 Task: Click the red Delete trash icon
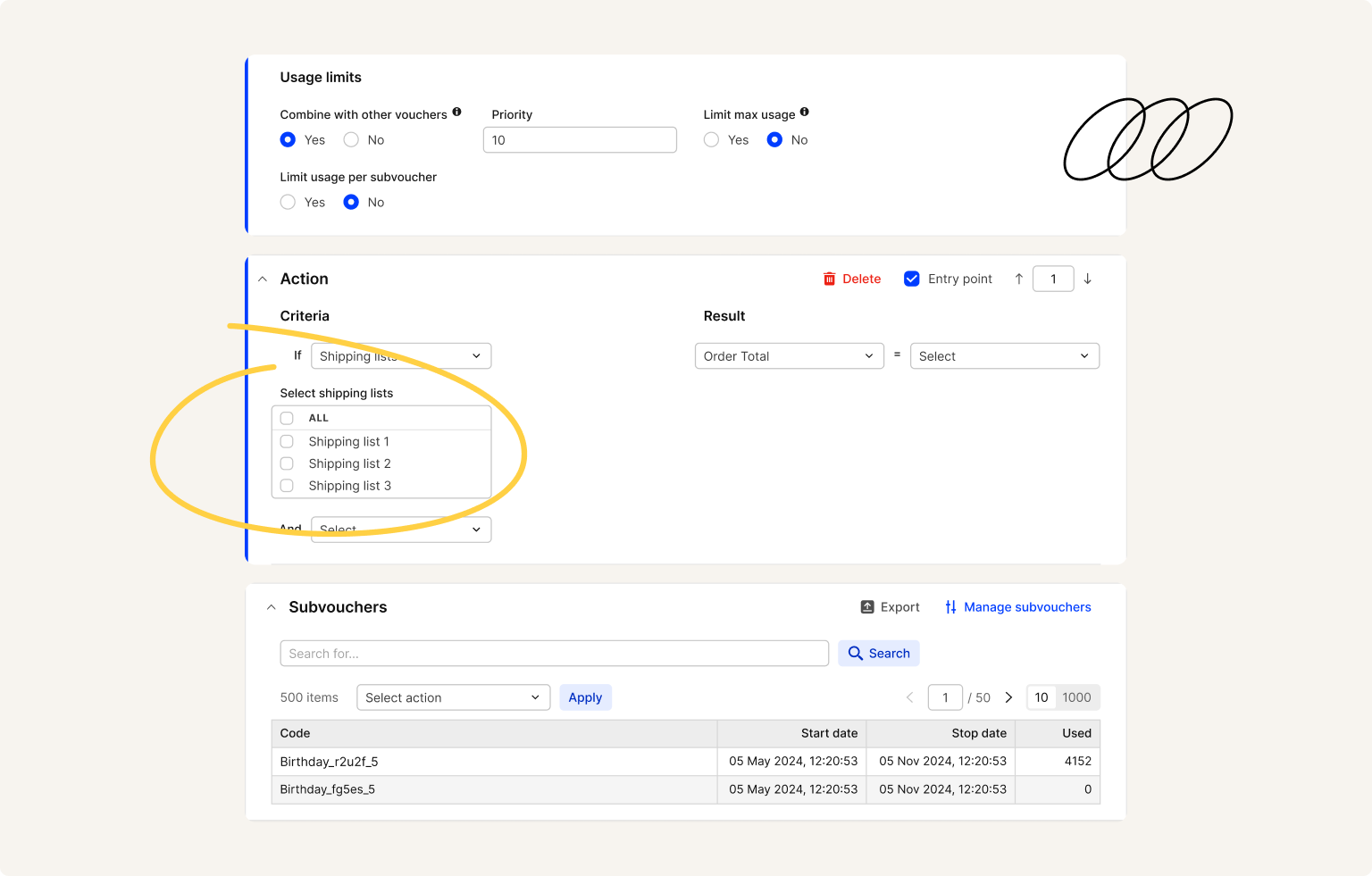pos(829,279)
